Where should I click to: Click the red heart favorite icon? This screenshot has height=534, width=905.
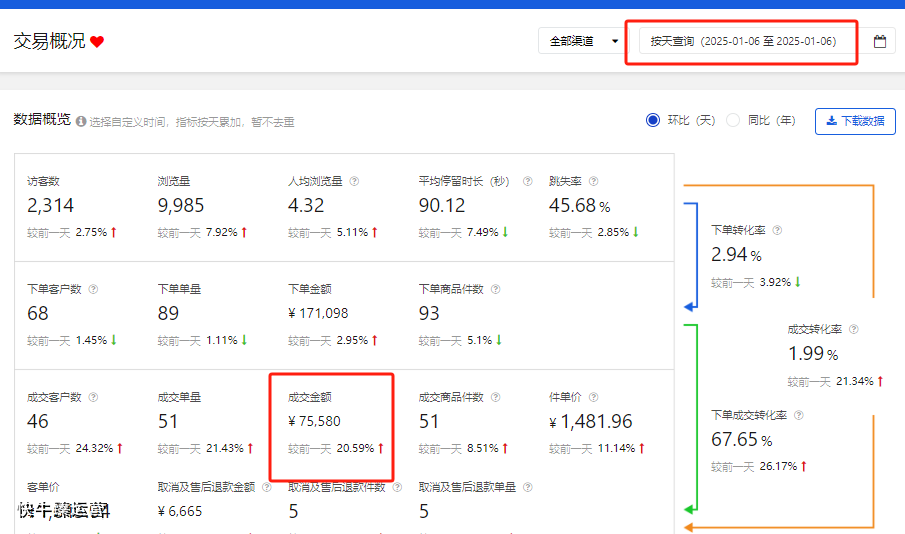tap(97, 42)
